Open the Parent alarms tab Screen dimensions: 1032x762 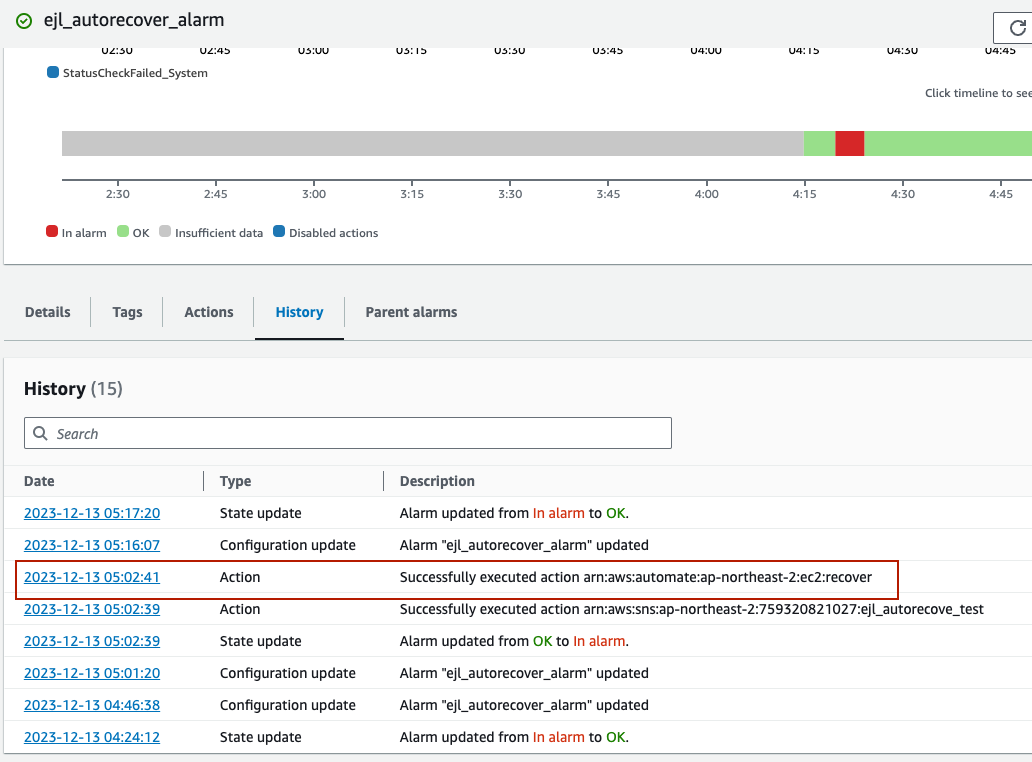pyautogui.click(x=411, y=312)
